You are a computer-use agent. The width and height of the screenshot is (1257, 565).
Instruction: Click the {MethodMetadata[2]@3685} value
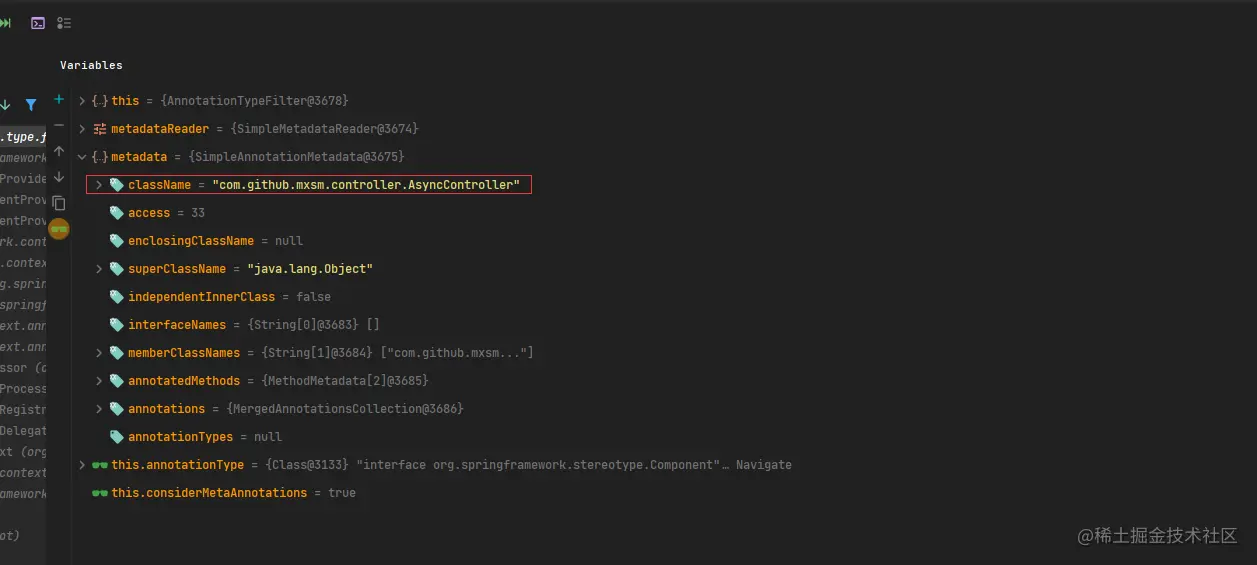coord(344,381)
